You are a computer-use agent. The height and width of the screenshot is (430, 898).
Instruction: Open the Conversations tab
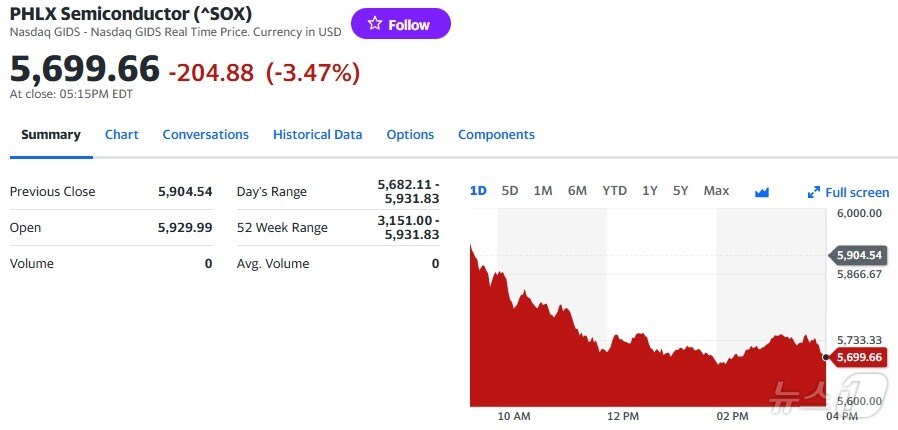[205, 135]
